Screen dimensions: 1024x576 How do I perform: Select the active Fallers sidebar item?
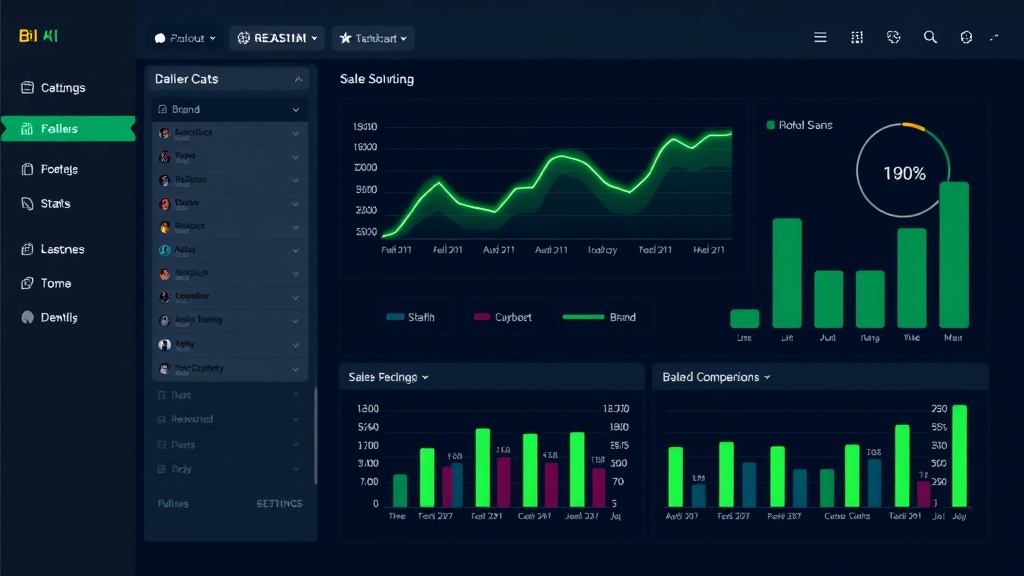click(68, 129)
